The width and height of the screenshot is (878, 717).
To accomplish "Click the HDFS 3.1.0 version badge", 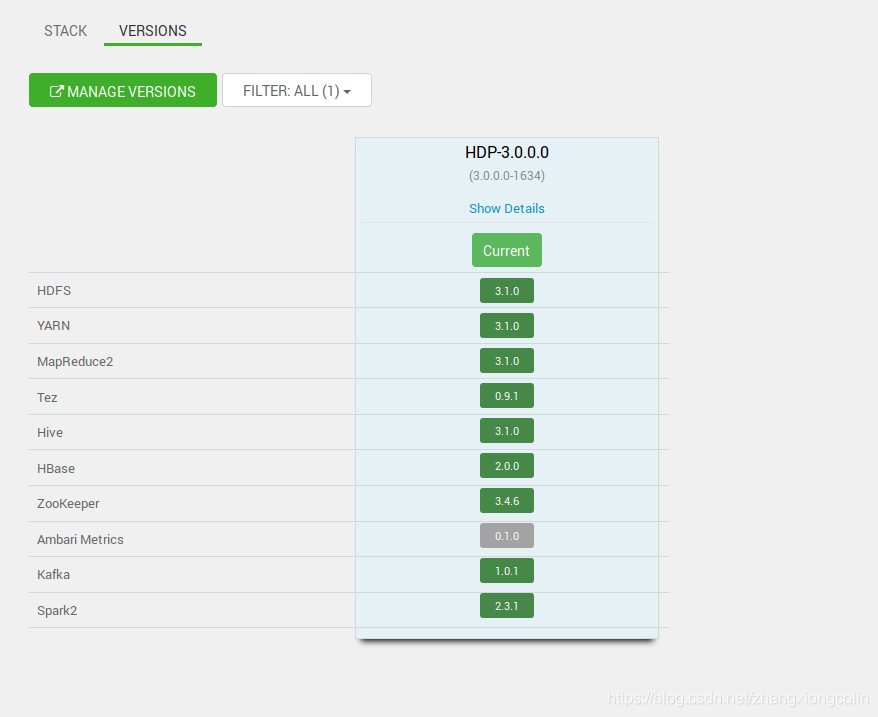I will [x=507, y=291].
